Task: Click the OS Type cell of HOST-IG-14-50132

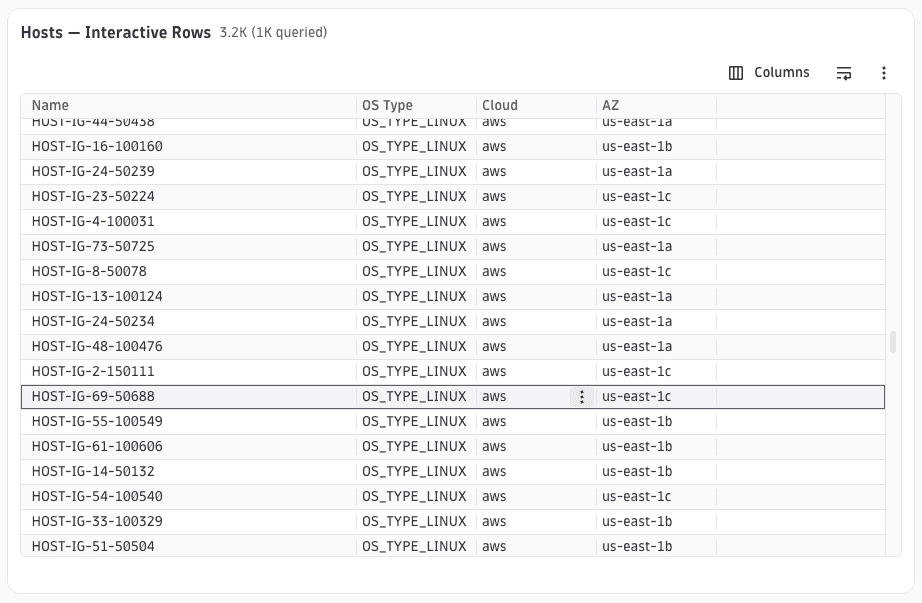Action: [416, 471]
